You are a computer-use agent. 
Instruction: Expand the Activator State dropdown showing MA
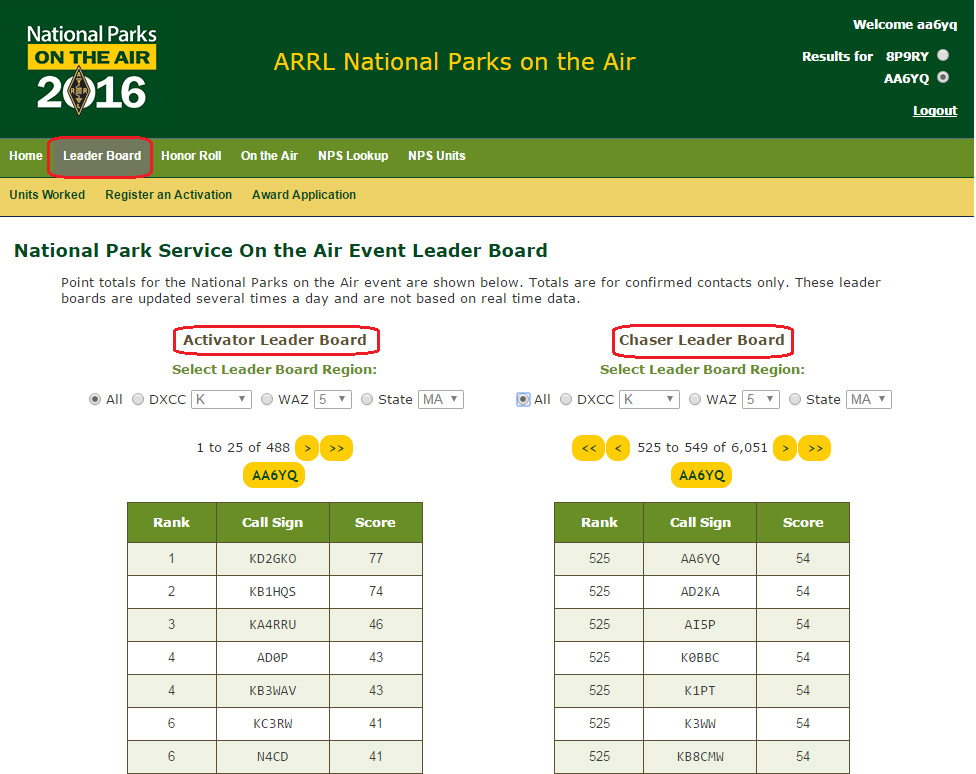click(x=440, y=399)
